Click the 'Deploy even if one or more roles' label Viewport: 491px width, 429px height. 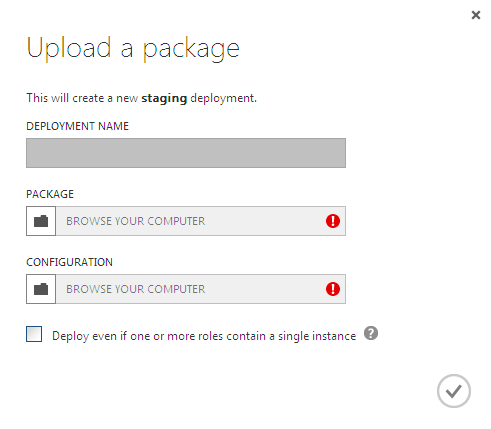pyautogui.click(x=204, y=336)
